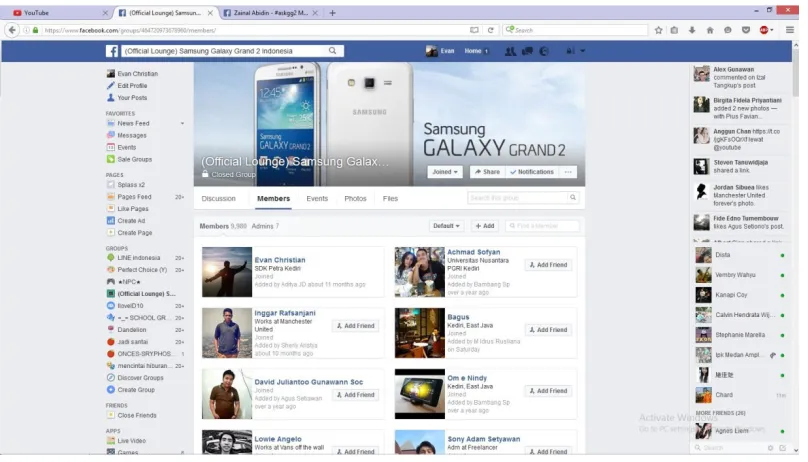Add Achmad Sofyan as friend
This screenshot has height=462, width=808.
click(x=548, y=265)
